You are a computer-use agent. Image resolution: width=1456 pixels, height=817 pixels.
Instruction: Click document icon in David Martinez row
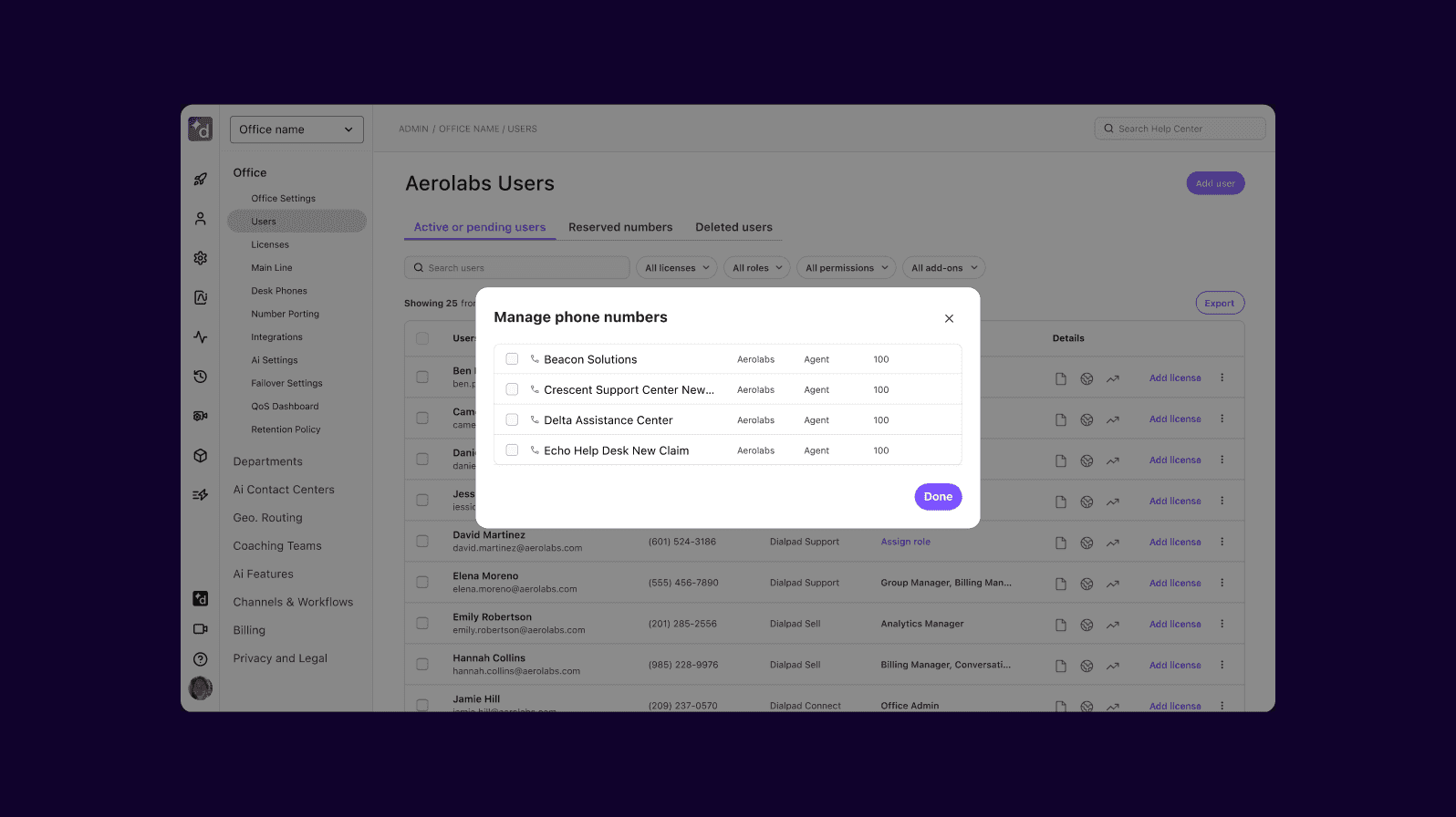[x=1060, y=543]
